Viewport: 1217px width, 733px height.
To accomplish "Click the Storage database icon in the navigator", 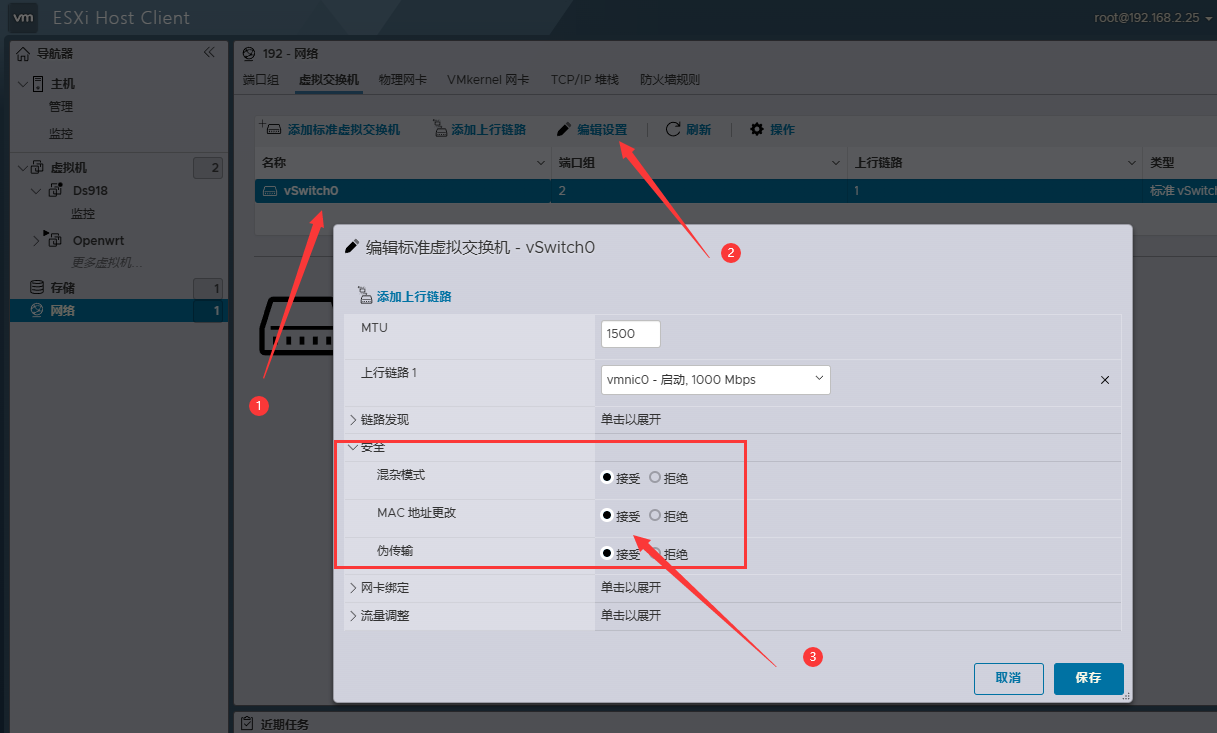I will [37, 287].
